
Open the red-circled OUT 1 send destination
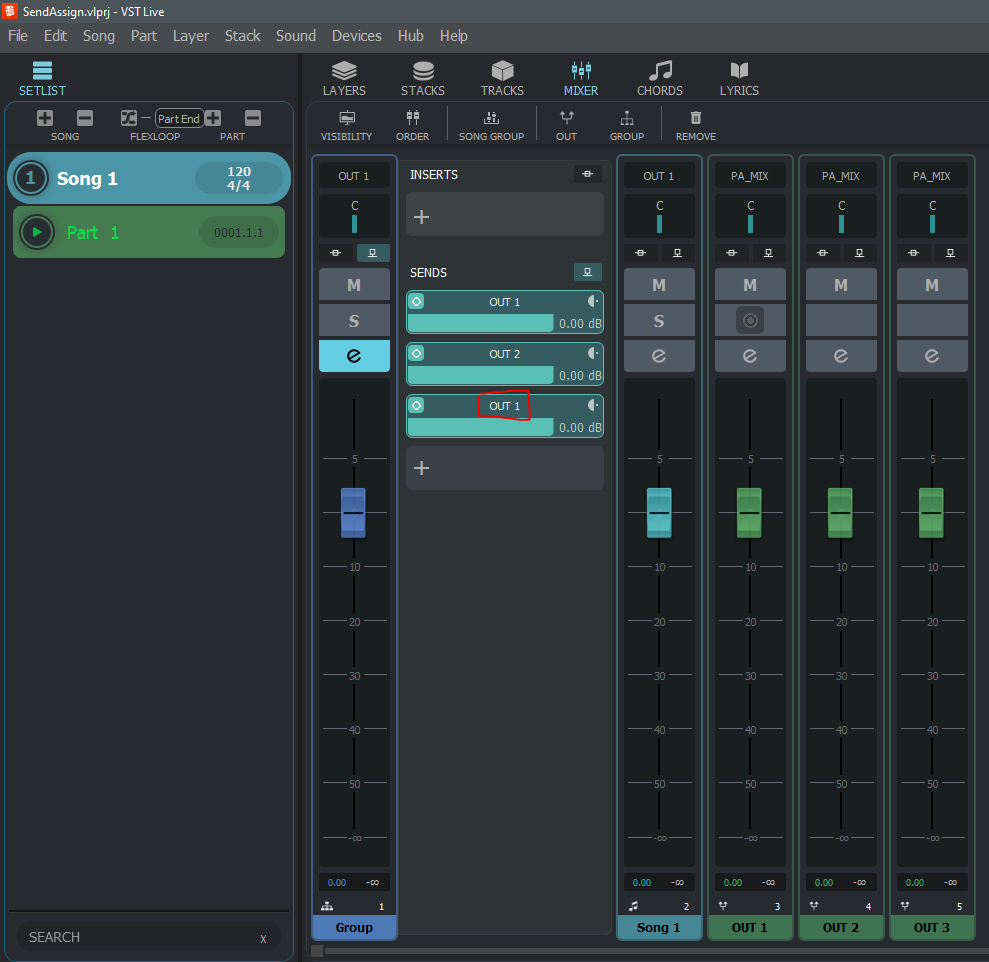click(x=504, y=406)
